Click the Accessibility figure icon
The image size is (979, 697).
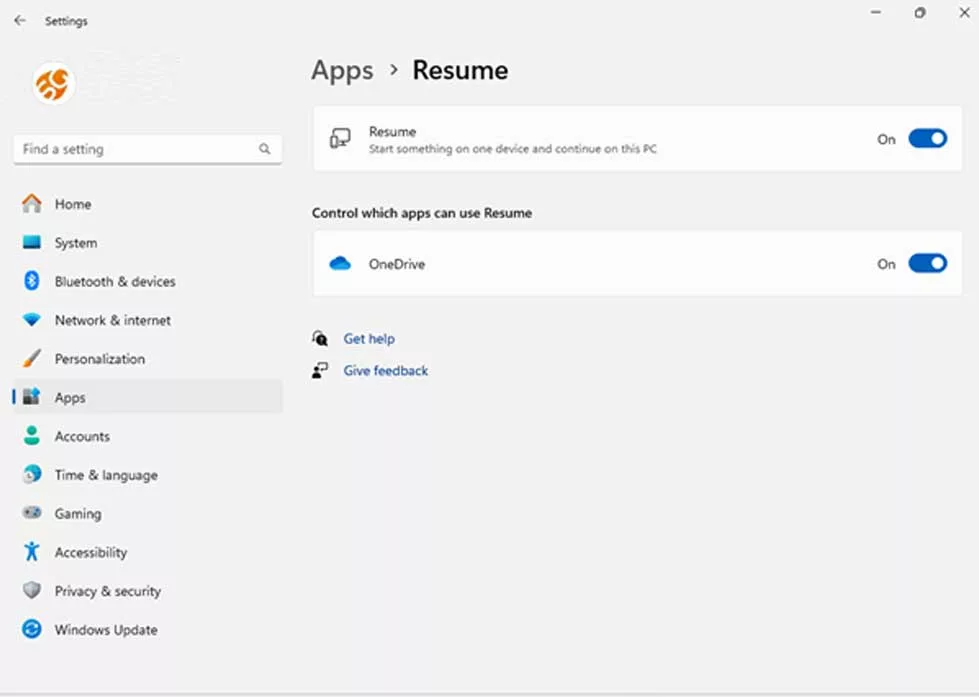tap(32, 552)
